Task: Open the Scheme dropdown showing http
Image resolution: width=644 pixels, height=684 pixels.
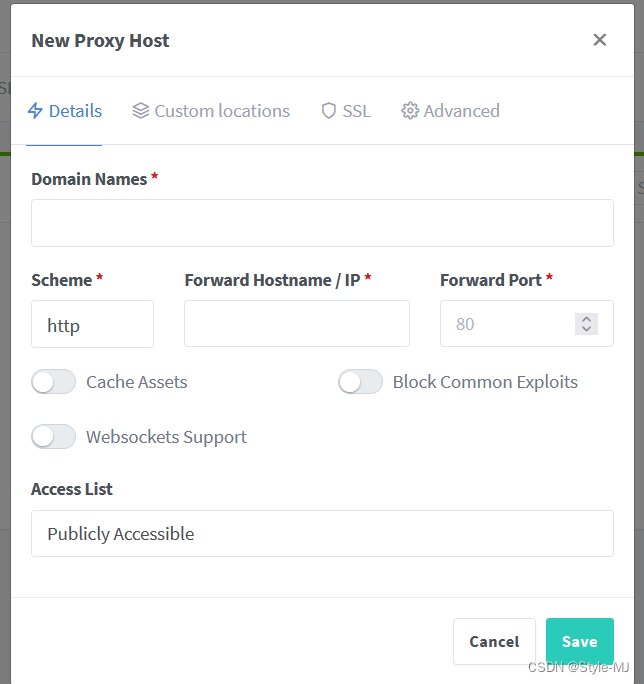Action: 92,324
